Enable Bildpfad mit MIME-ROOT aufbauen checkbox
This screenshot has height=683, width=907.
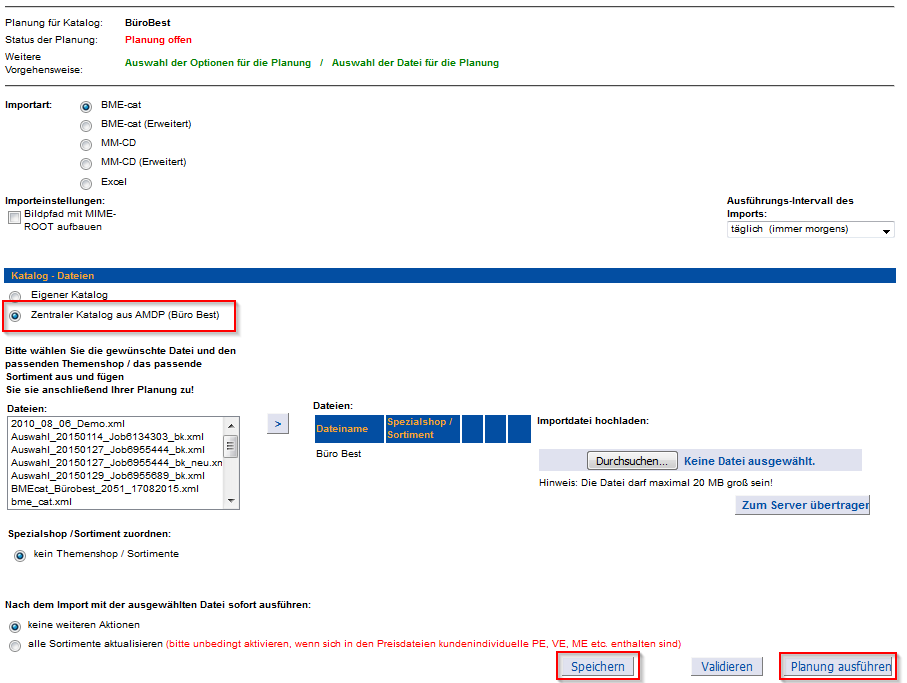[14, 217]
